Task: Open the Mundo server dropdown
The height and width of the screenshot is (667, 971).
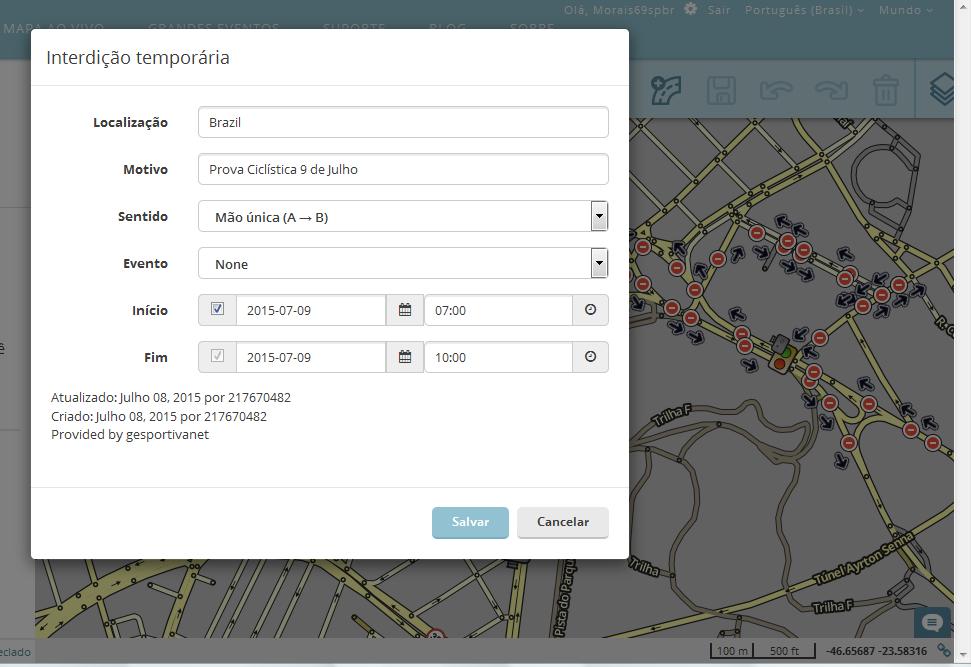Action: click(902, 9)
